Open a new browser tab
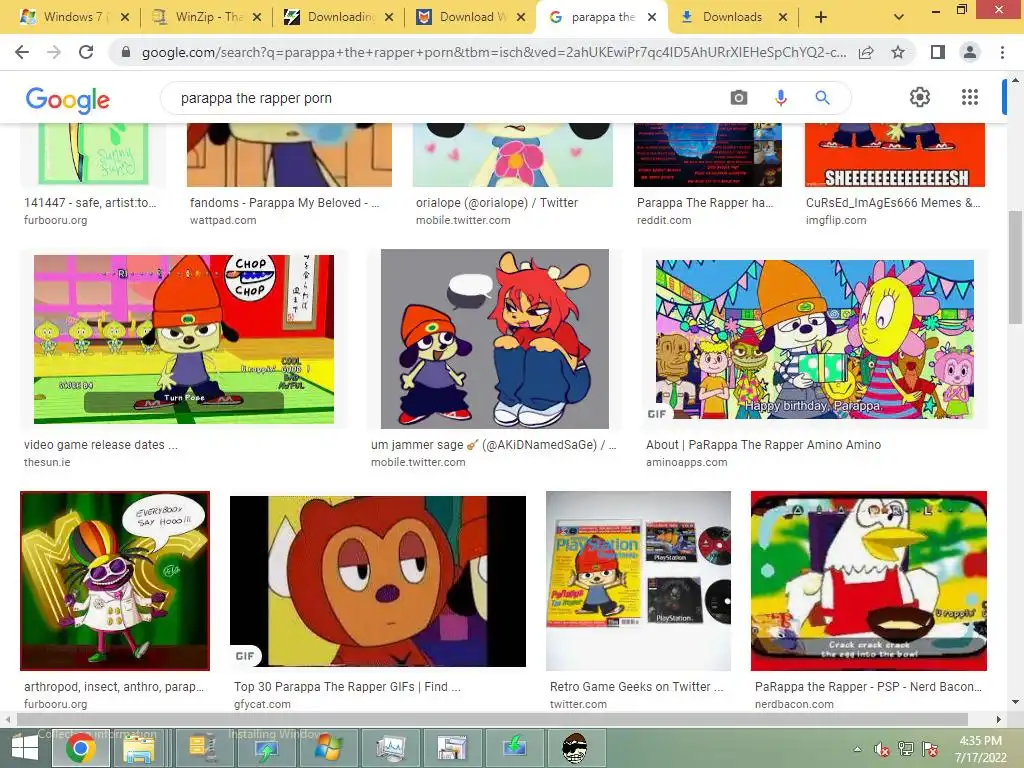The height and width of the screenshot is (768, 1024). [821, 17]
